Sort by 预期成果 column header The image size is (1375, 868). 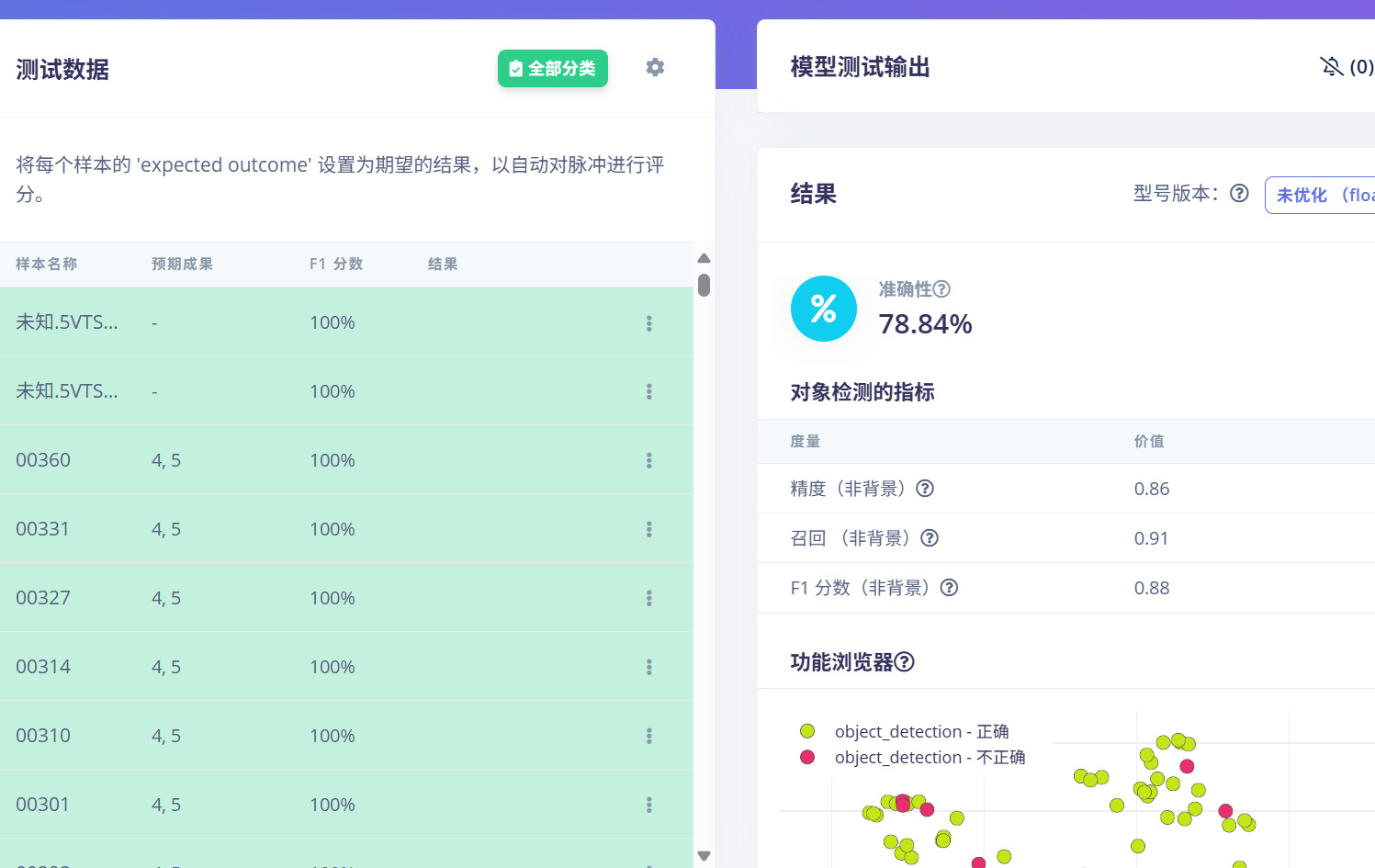[183, 265]
